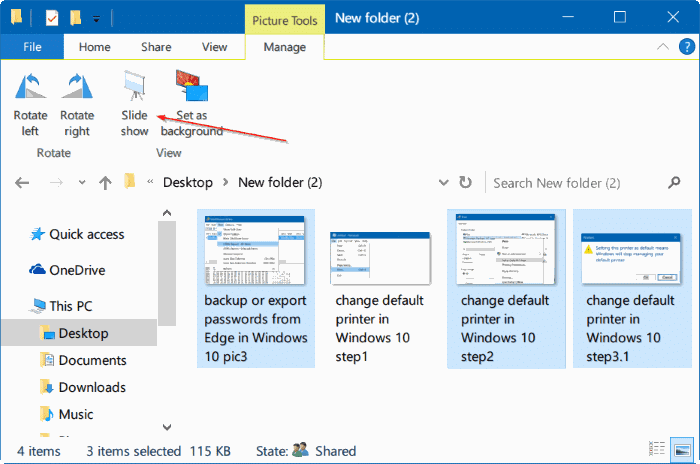This screenshot has height=464, width=700.
Task: Click the Music folder icon
Action: [47, 414]
